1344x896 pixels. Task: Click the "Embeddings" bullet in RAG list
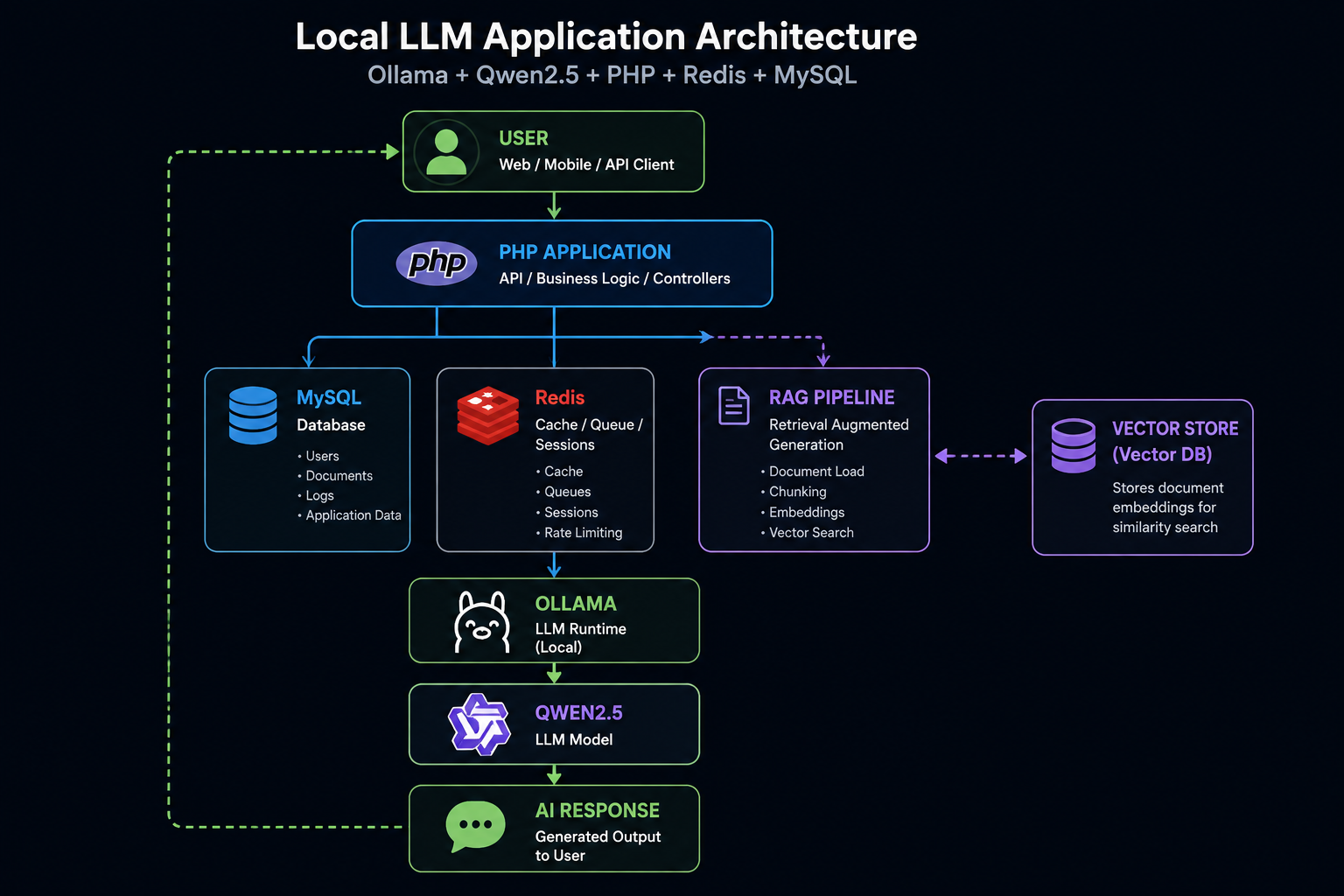click(x=803, y=513)
